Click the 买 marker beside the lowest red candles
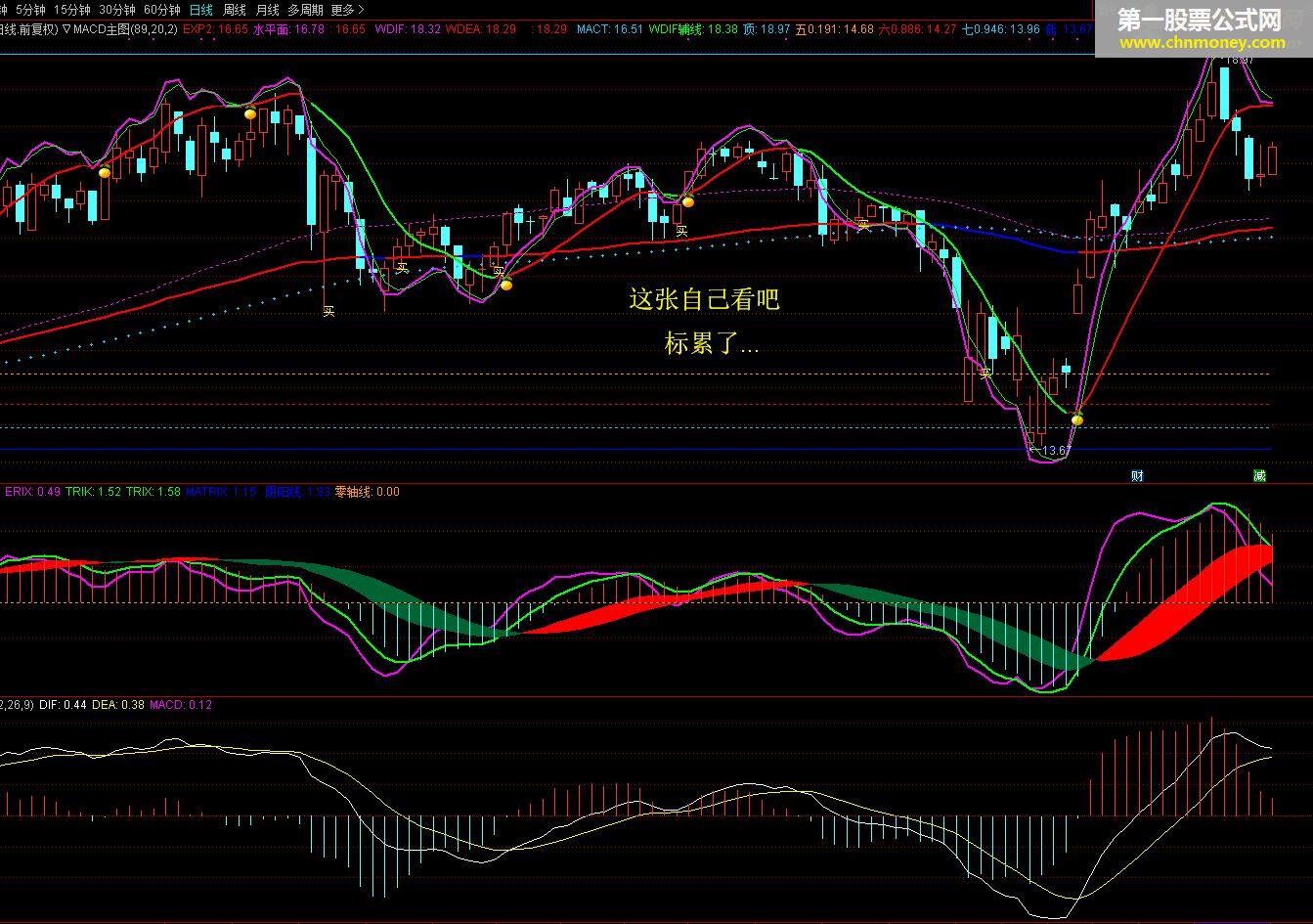Screen dimensions: 1313x924 click(x=985, y=374)
